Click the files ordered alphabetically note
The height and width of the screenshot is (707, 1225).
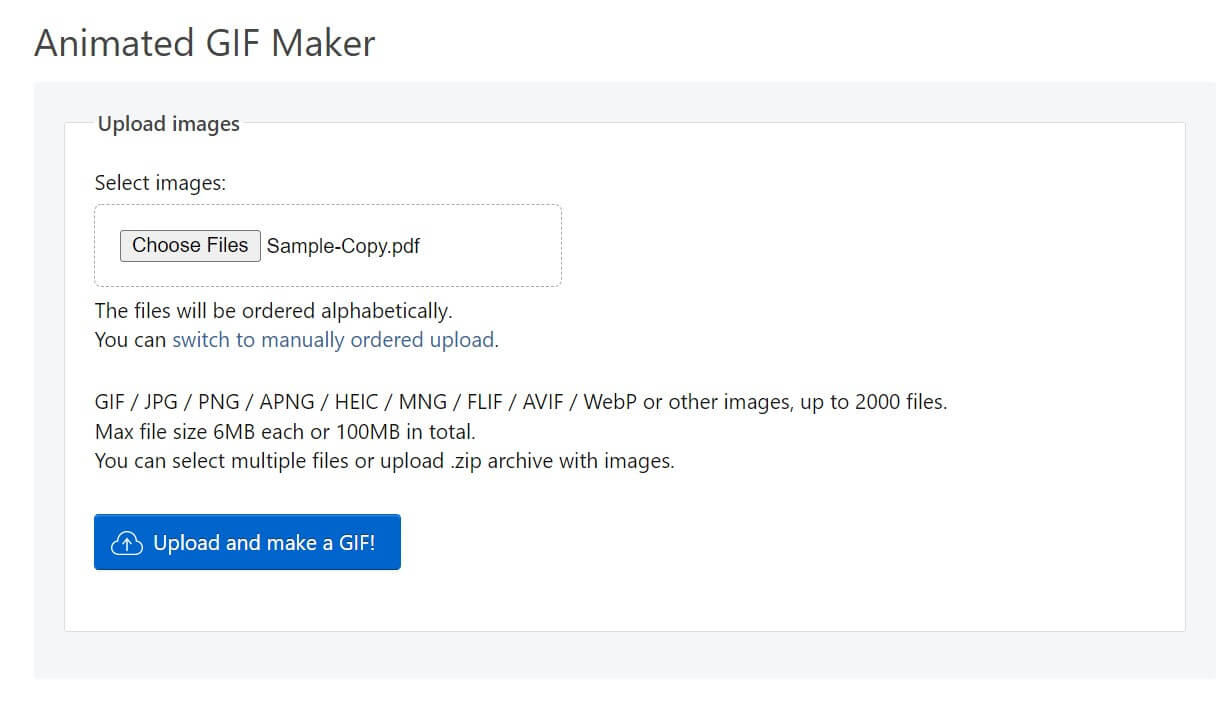[273, 310]
